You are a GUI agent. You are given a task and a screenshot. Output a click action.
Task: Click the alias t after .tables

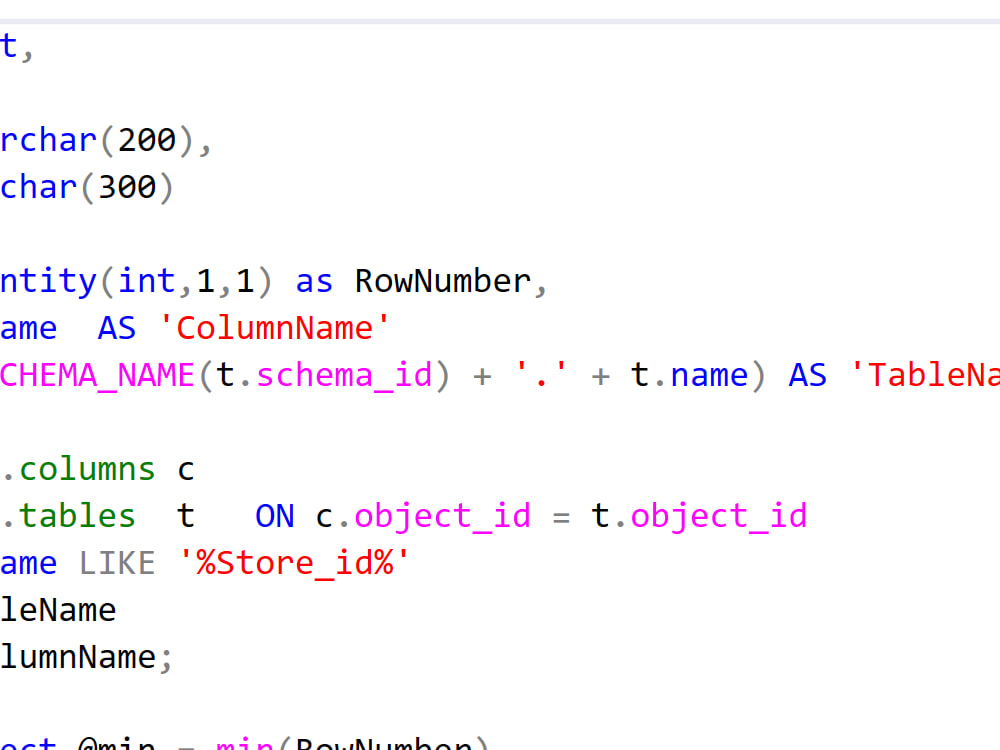coord(186,516)
